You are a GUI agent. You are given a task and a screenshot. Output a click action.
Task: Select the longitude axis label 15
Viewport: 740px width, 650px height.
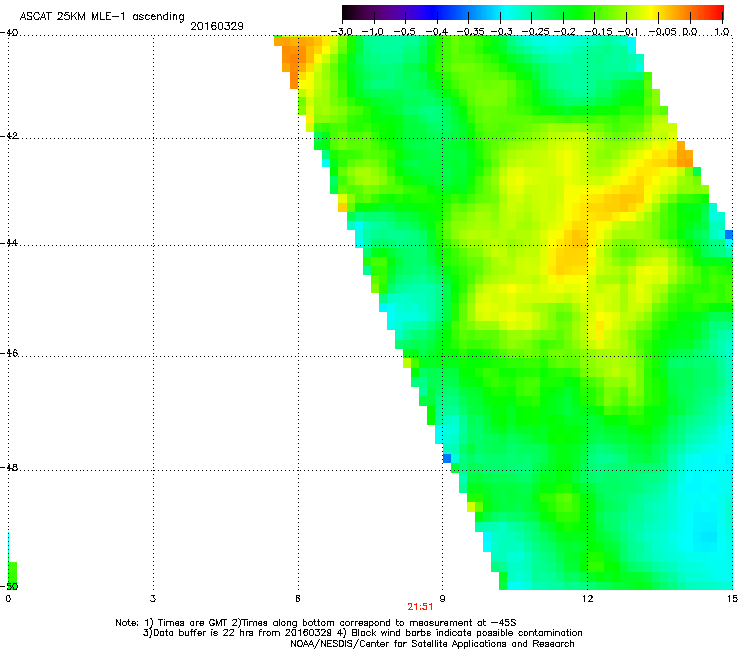click(732, 599)
